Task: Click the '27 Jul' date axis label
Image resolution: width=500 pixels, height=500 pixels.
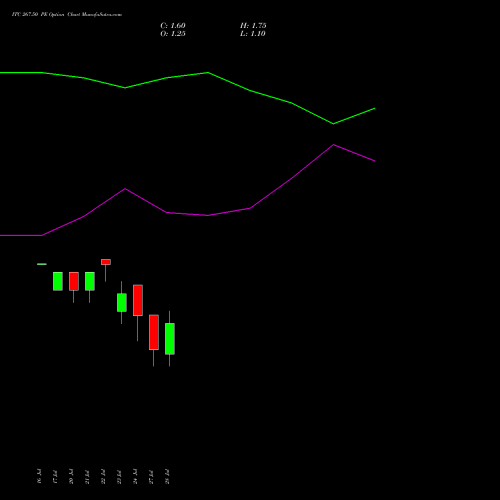Action: [151, 476]
